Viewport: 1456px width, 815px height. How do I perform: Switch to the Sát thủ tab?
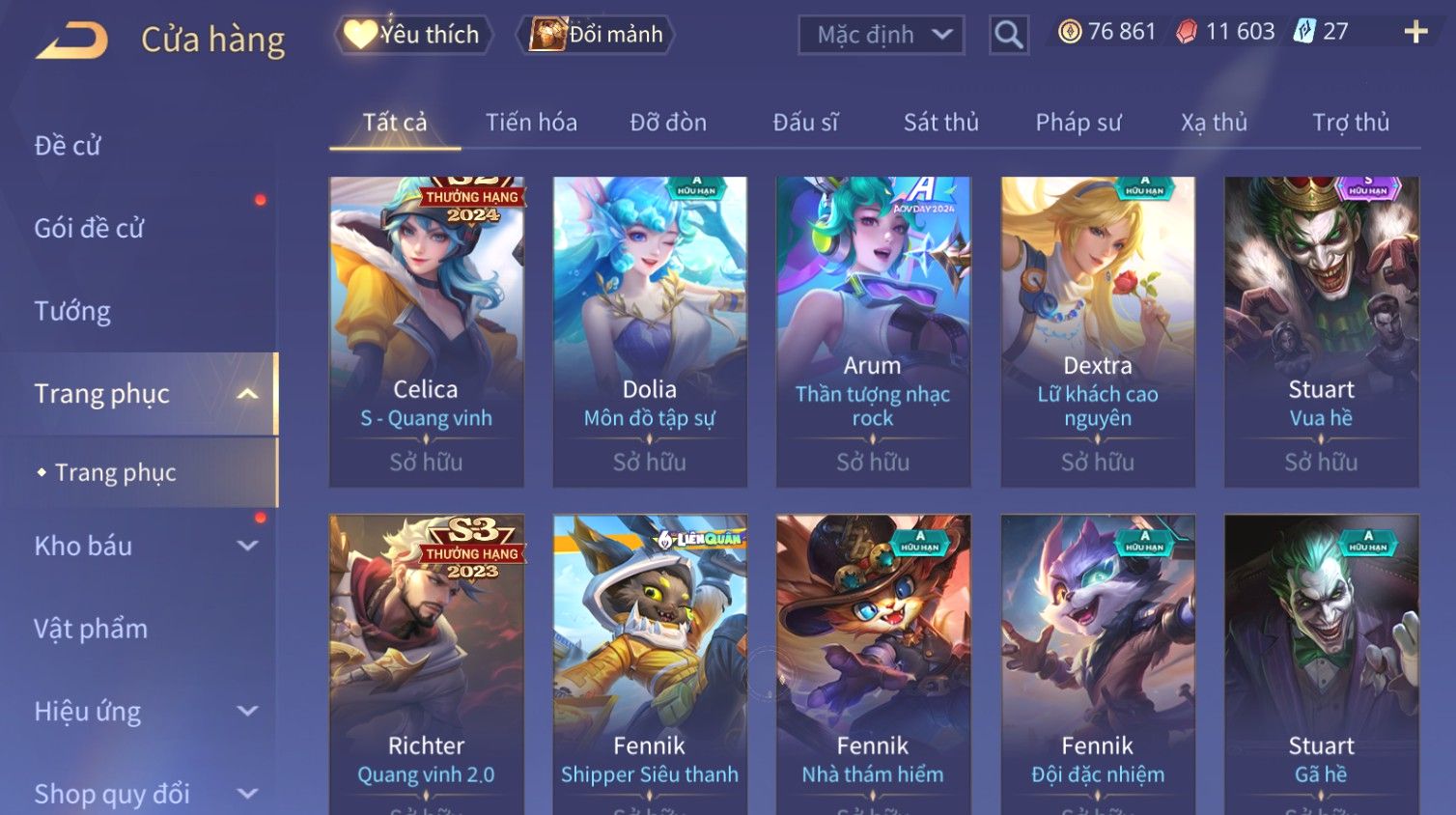tap(941, 123)
